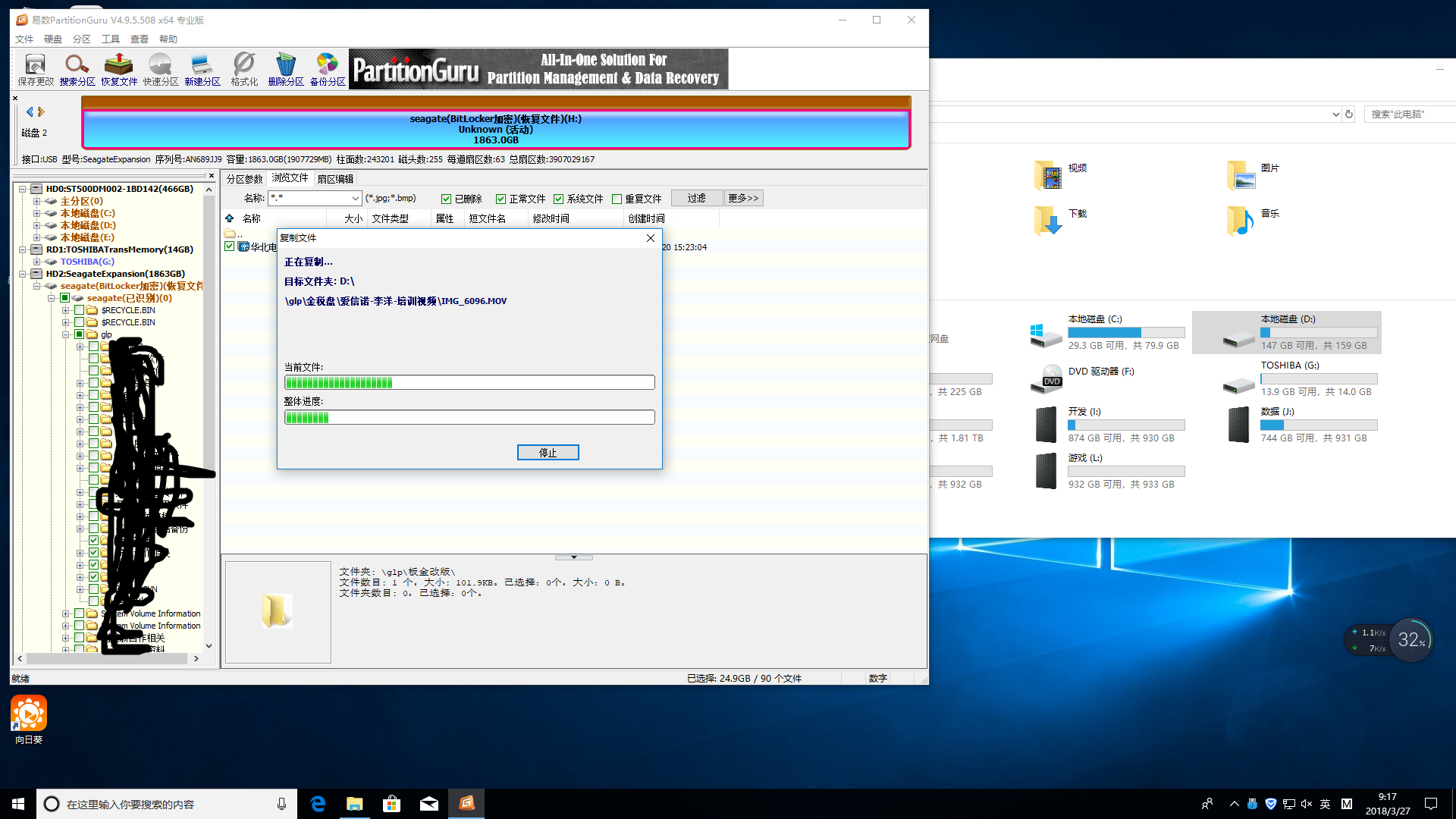Uncheck the 华北电 file row checkbox
This screenshot has height=819, width=1456.
click(x=230, y=246)
